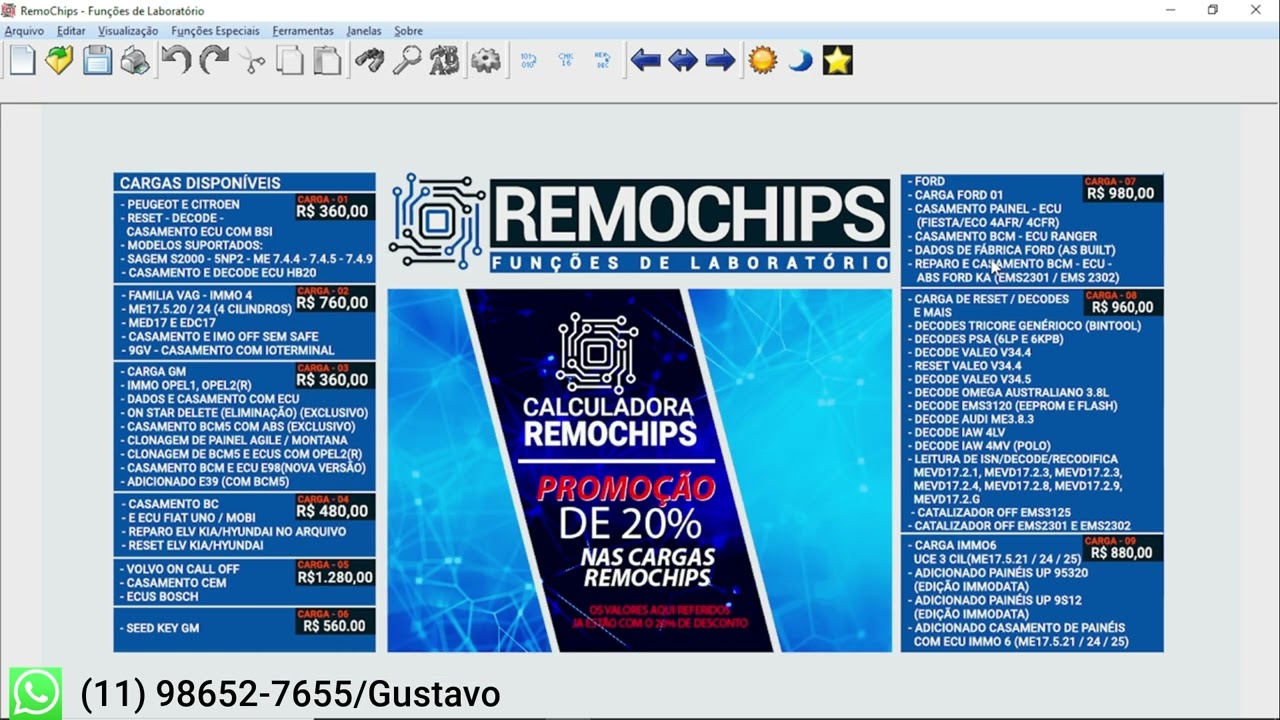Click the CHK 16 checksum icon

(565, 61)
